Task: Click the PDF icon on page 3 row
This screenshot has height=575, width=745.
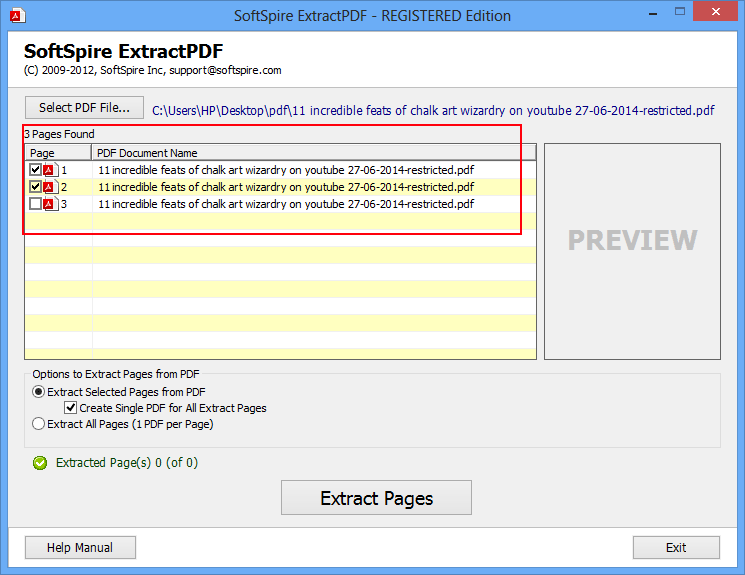Action: 50,204
